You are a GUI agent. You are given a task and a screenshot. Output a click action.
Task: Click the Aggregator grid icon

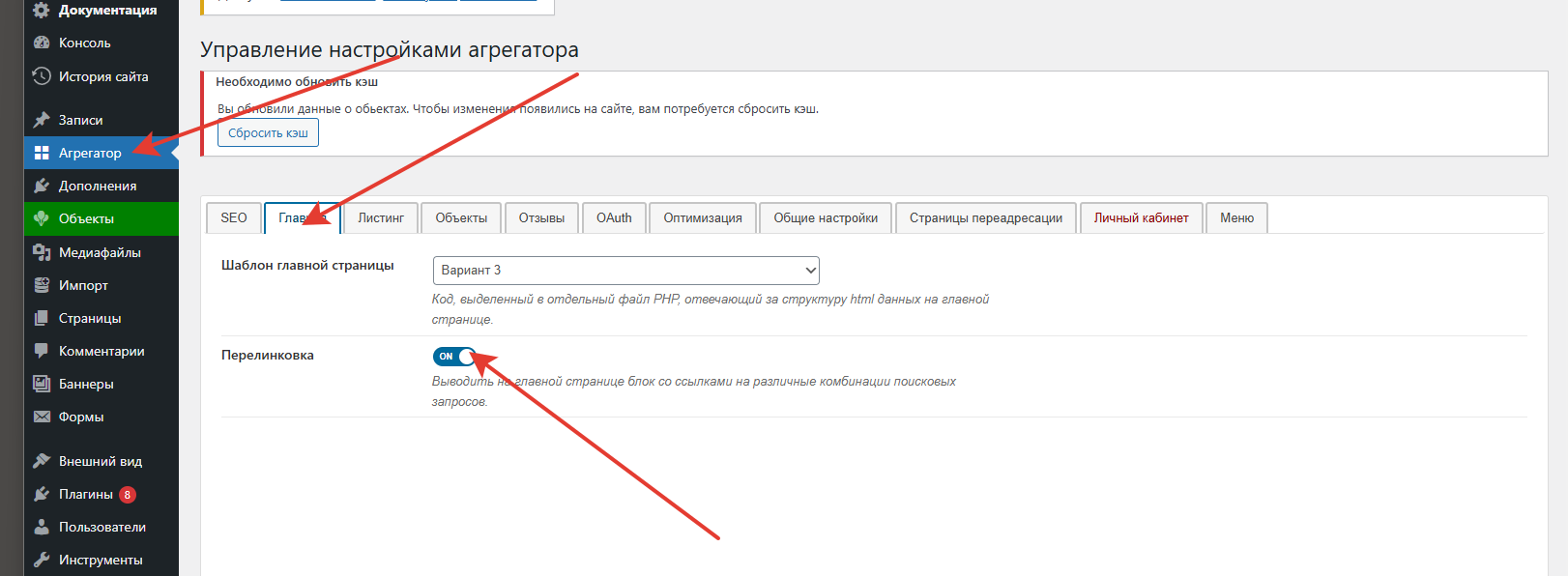pos(42,153)
